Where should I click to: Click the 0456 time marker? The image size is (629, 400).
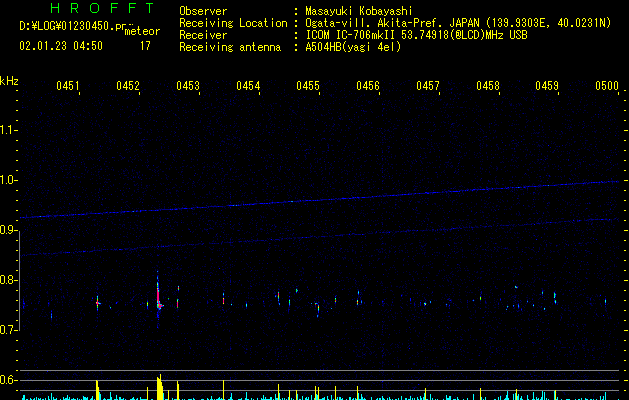(368, 86)
